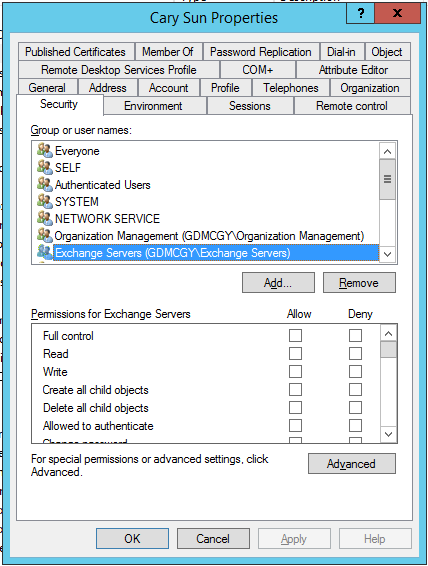Check Allow for Read permission

click(295, 353)
